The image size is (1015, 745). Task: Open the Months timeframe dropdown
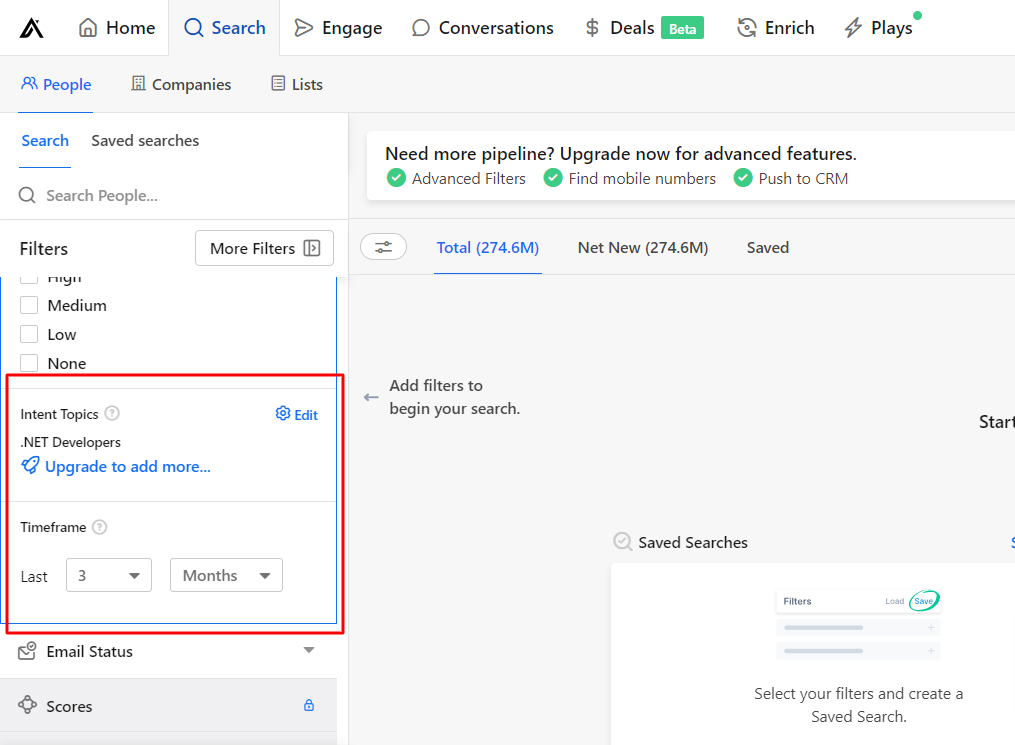click(226, 575)
